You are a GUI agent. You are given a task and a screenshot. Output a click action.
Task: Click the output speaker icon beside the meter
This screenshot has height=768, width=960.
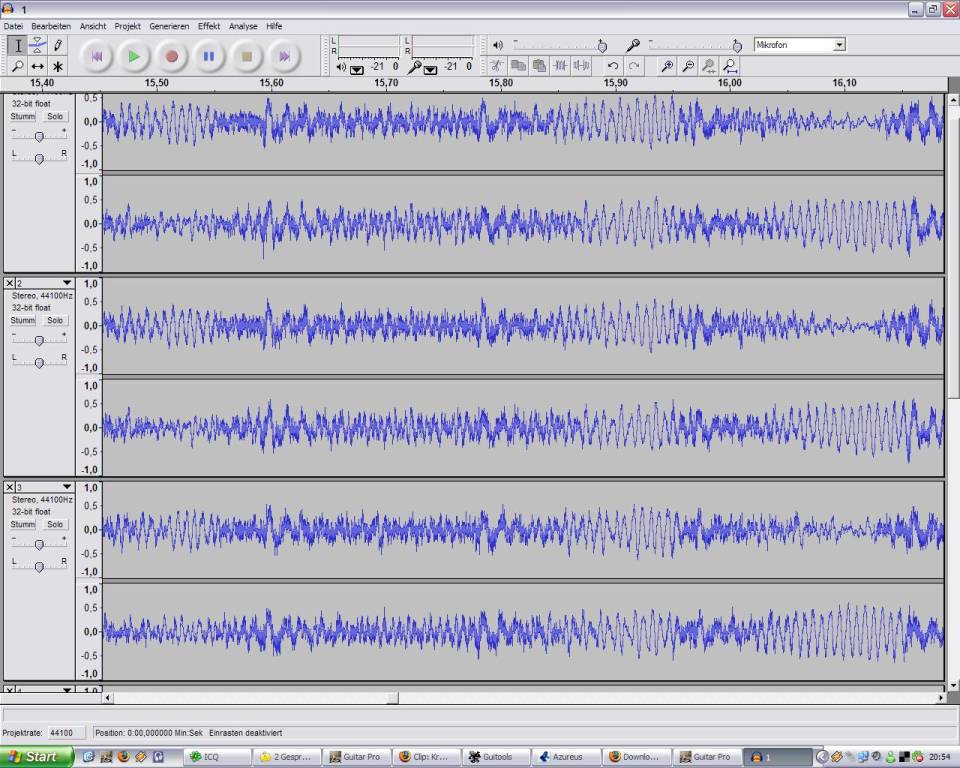341,67
